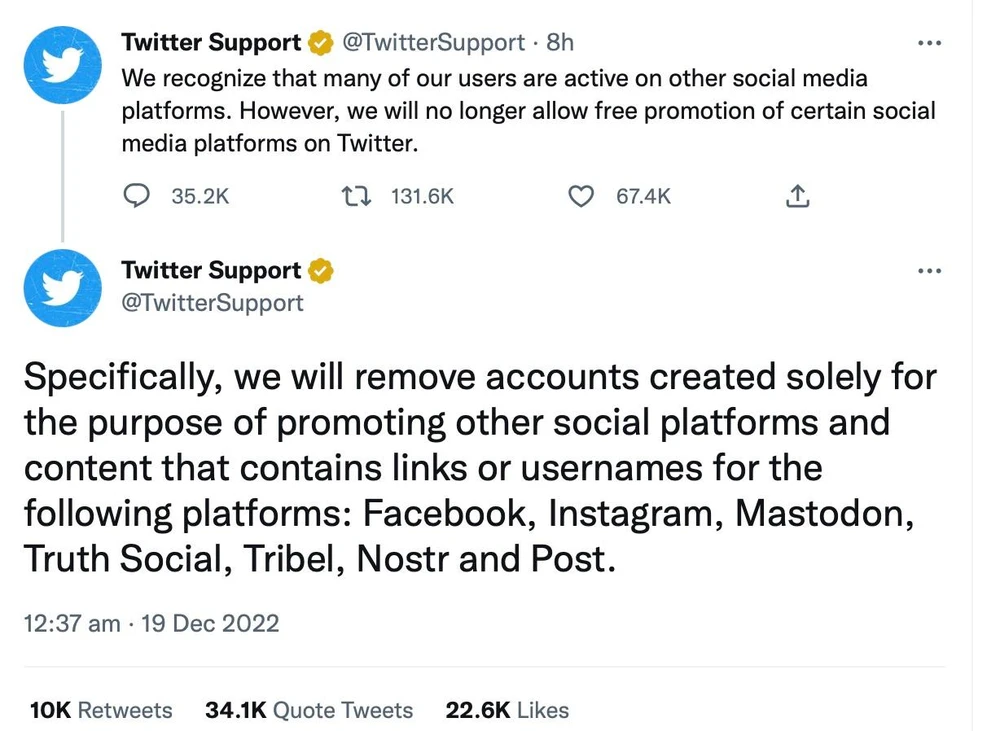The height and width of the screenshot is (731, 1000).
Task: Open the 22.6K Likes list
Action: coord(506,710)
